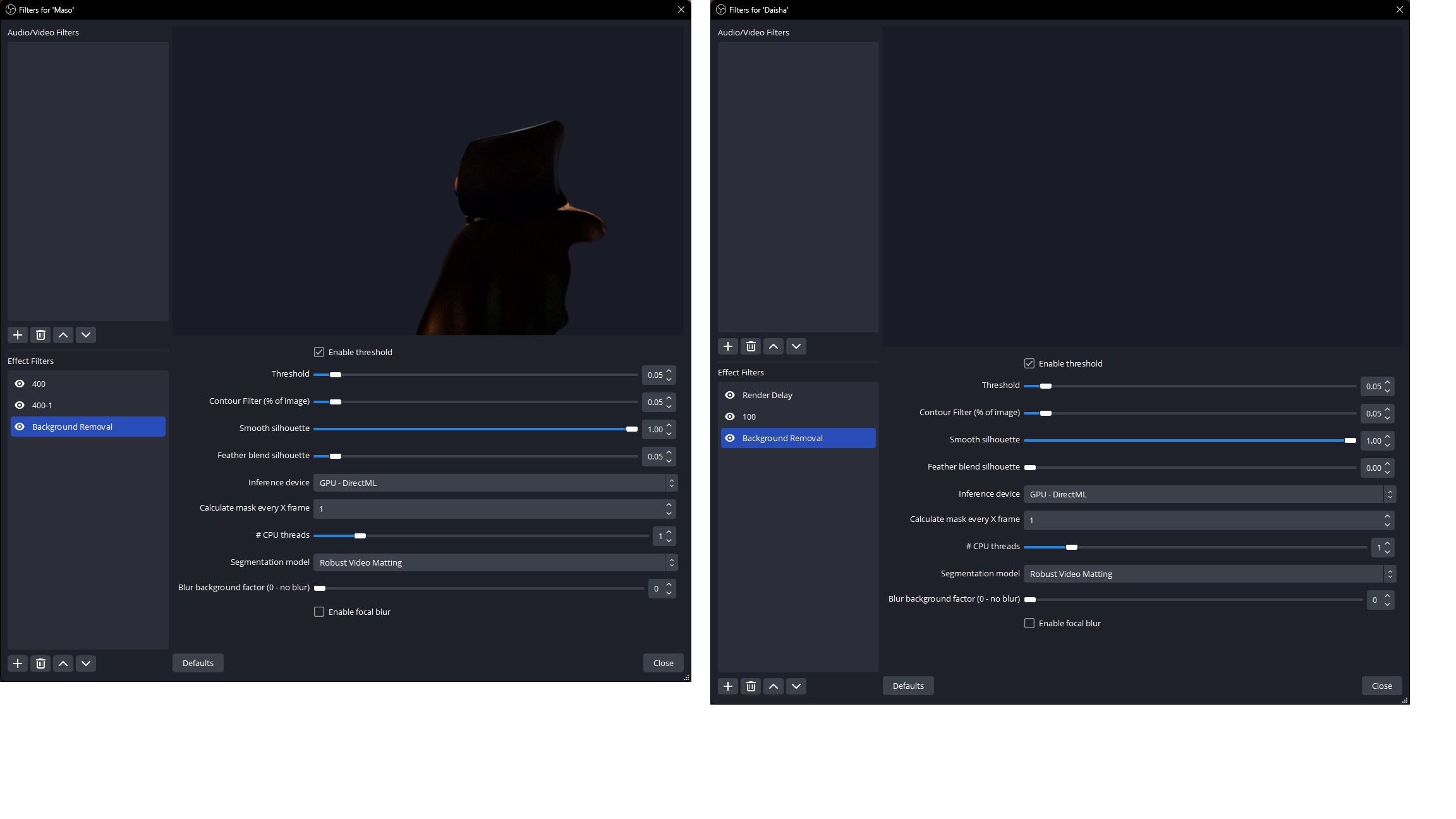Add an Audio/Video filter in 'Daisha' dialog
The width and height of the screenshot is (1456, 819).
tap(727, 346)
